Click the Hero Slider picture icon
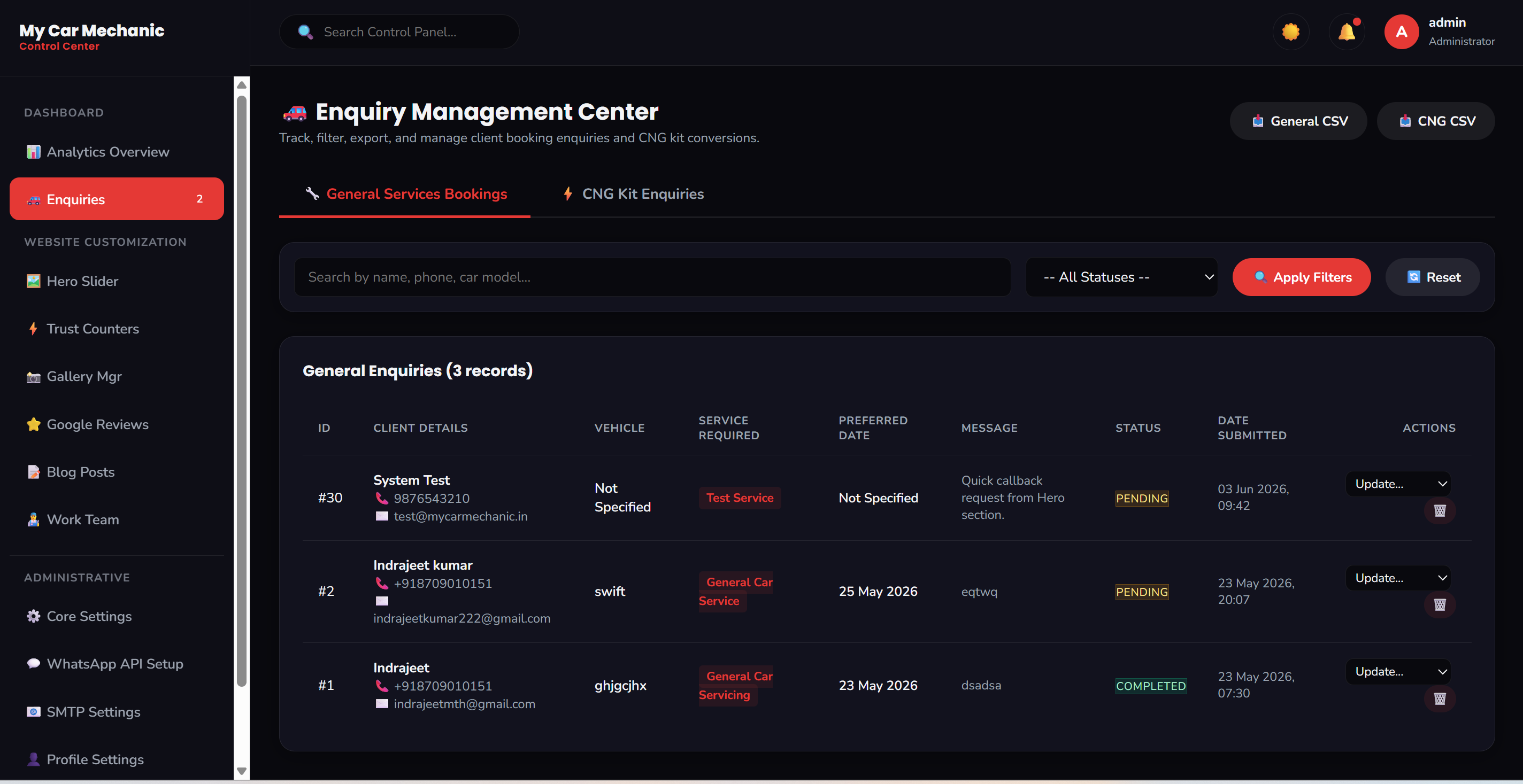 pos(33,281)
